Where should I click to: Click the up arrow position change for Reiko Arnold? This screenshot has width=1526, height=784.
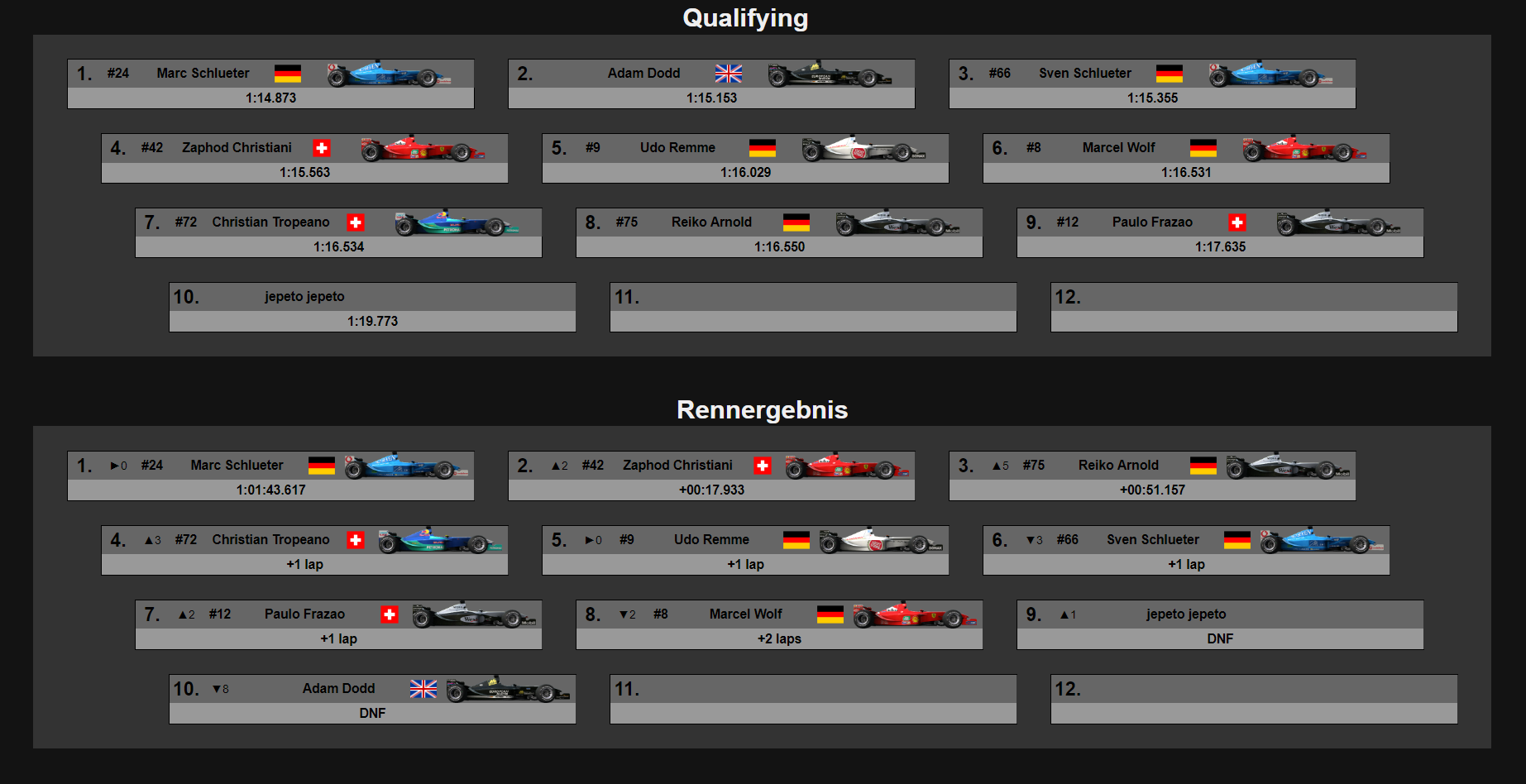1001,466
